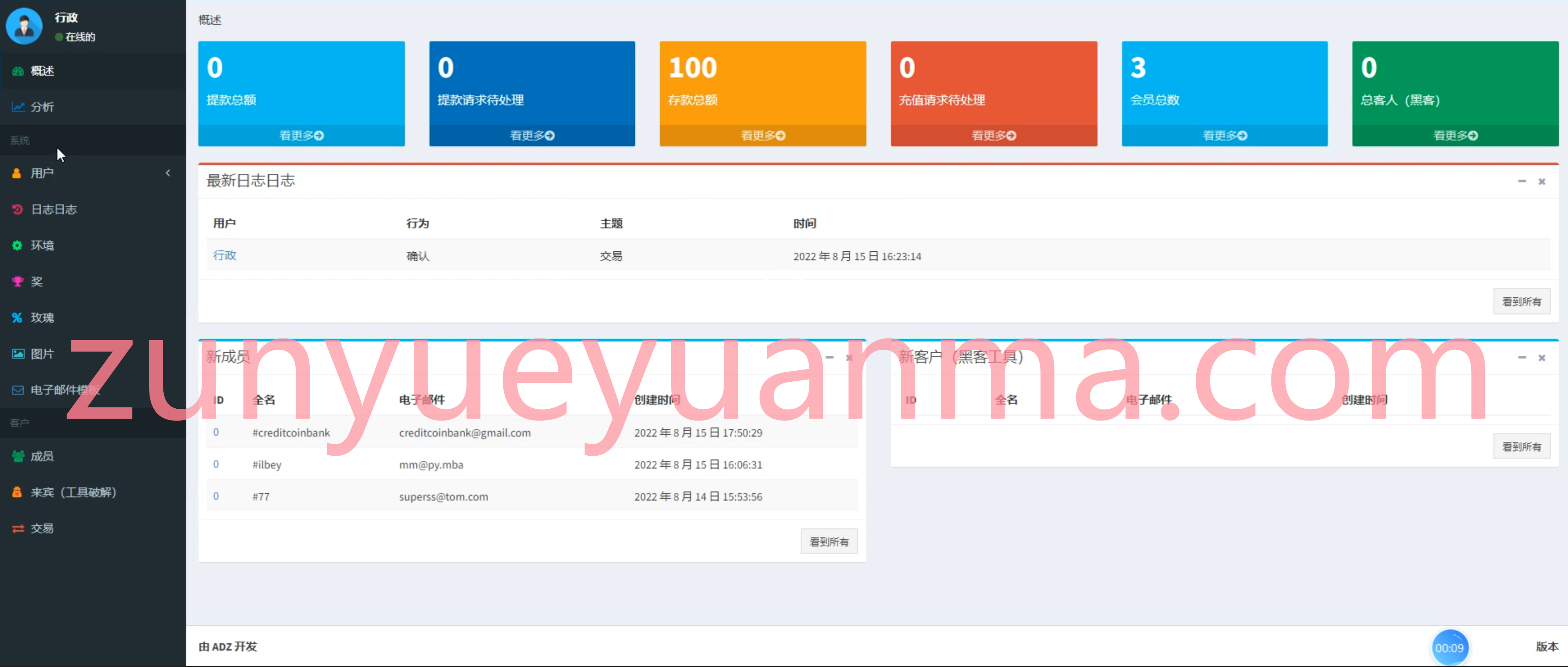Collapse the 最新日志日志 panel
The image size is (1568, 667).
coord(1522,181)
